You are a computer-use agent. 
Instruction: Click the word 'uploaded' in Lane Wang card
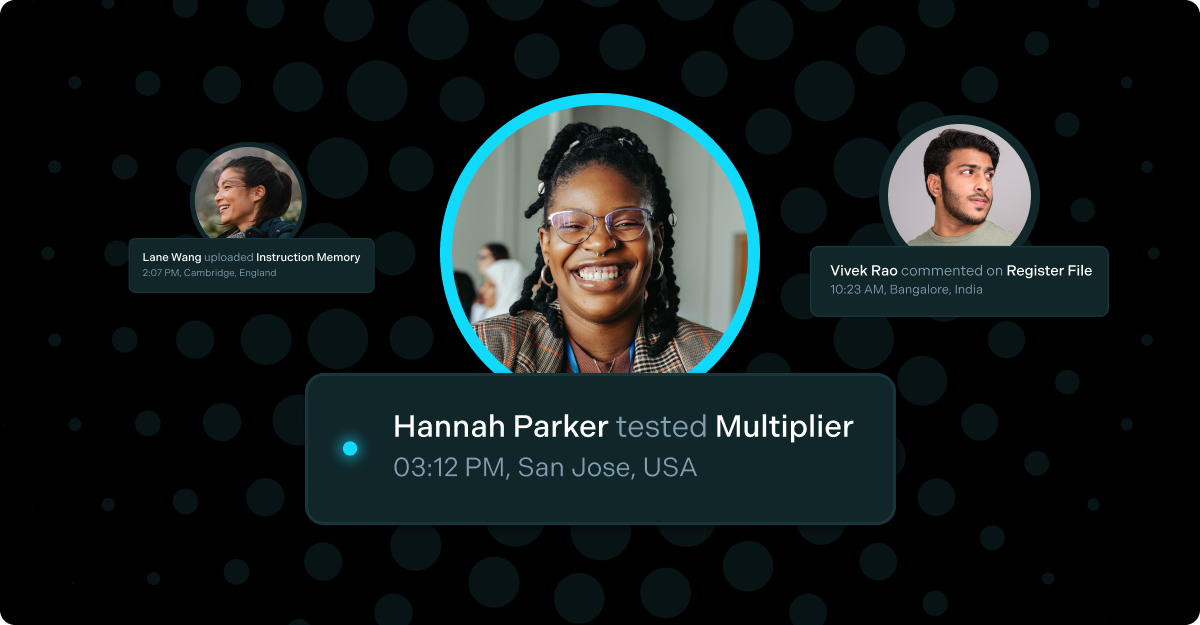228,258
